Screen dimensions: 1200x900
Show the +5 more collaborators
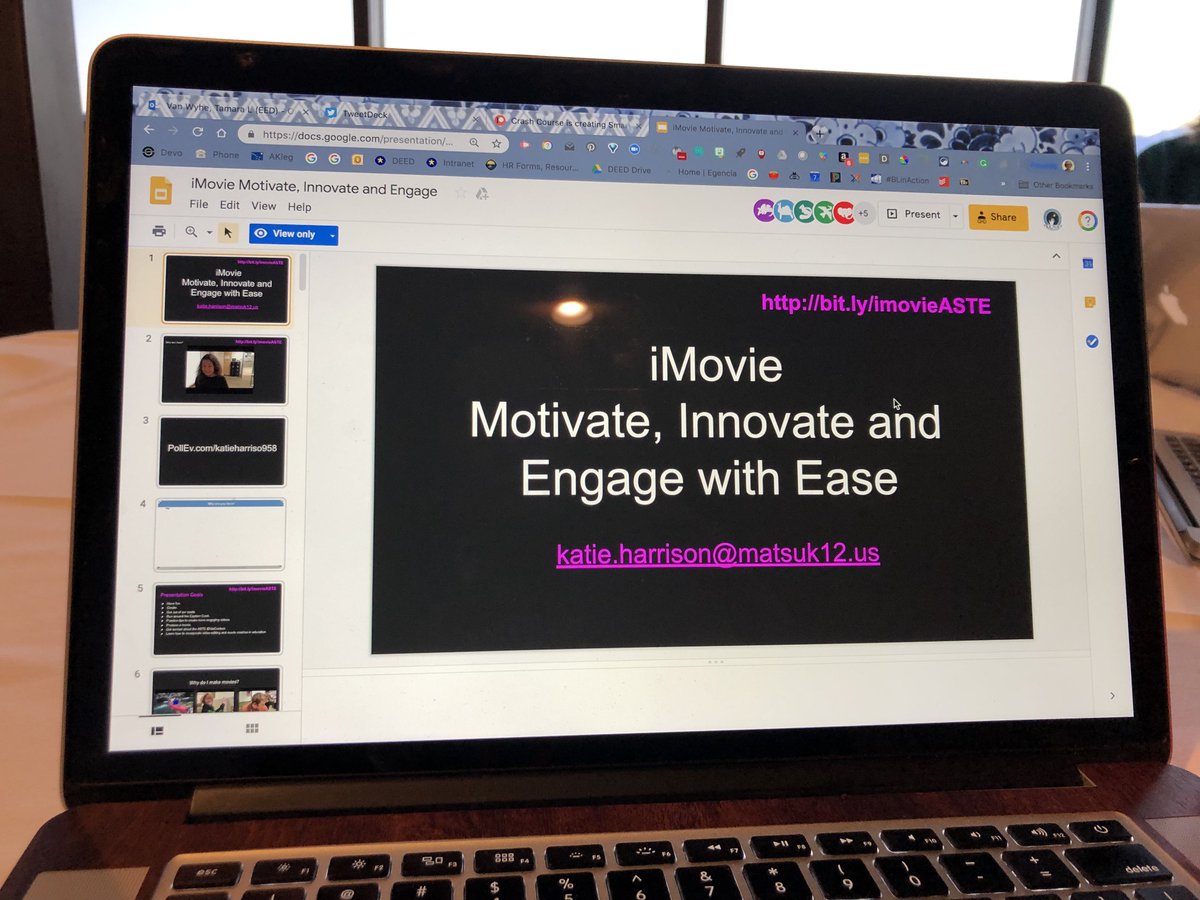coord(864,213)
